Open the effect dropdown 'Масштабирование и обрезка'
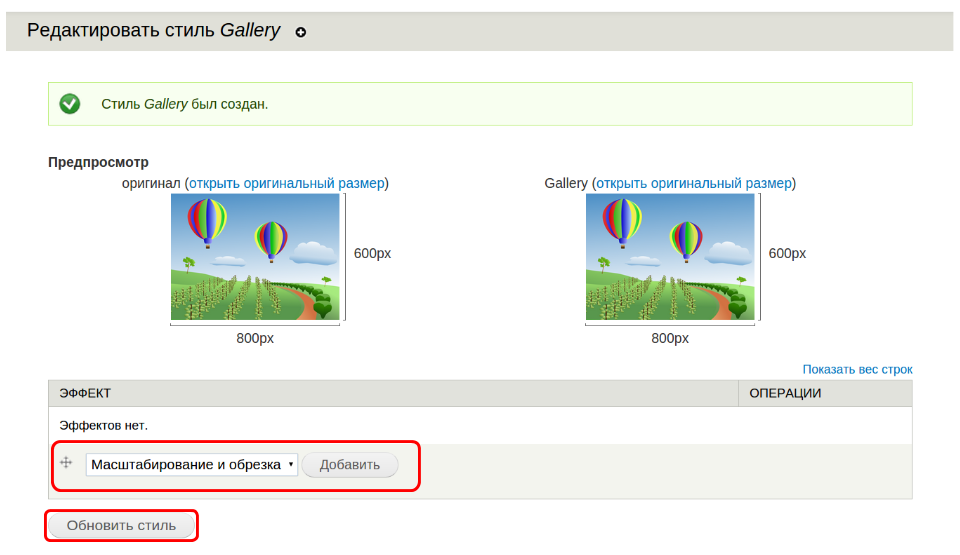960x555 pixels. point(192,465)
